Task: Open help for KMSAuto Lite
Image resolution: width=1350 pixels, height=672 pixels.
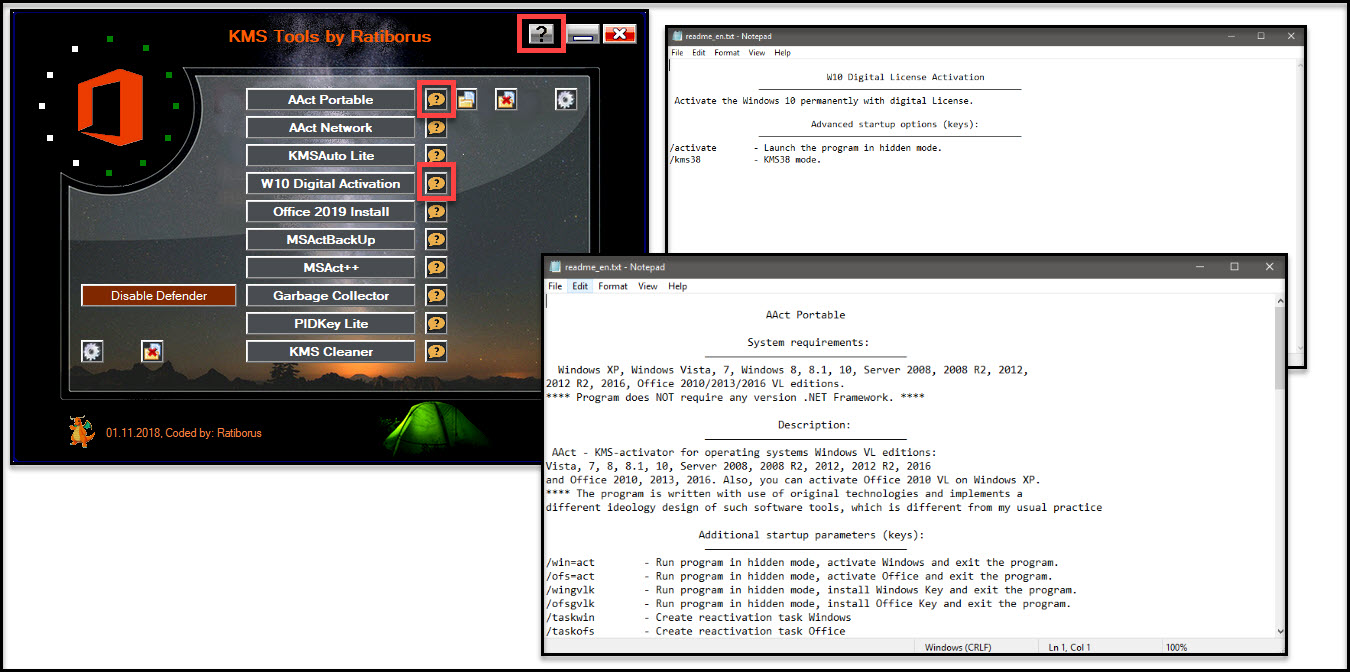Action: click(436, 155)
